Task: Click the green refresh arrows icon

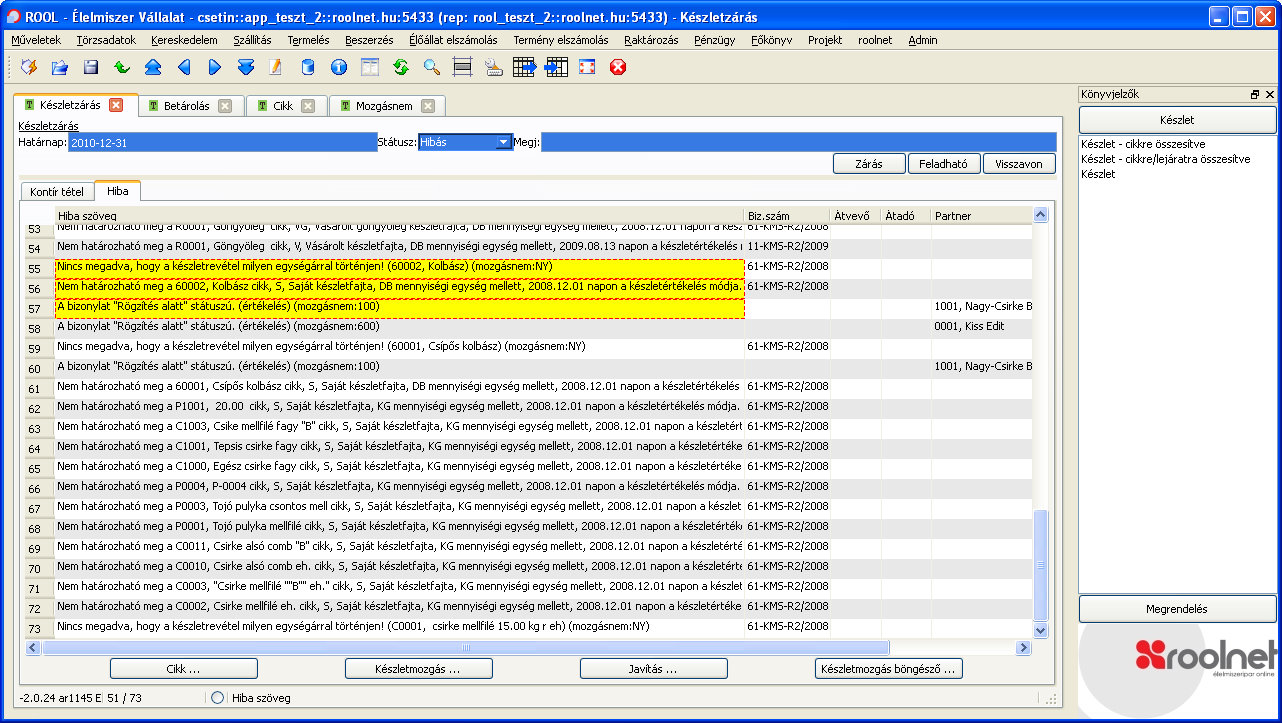Action: [x=400, y=67]
